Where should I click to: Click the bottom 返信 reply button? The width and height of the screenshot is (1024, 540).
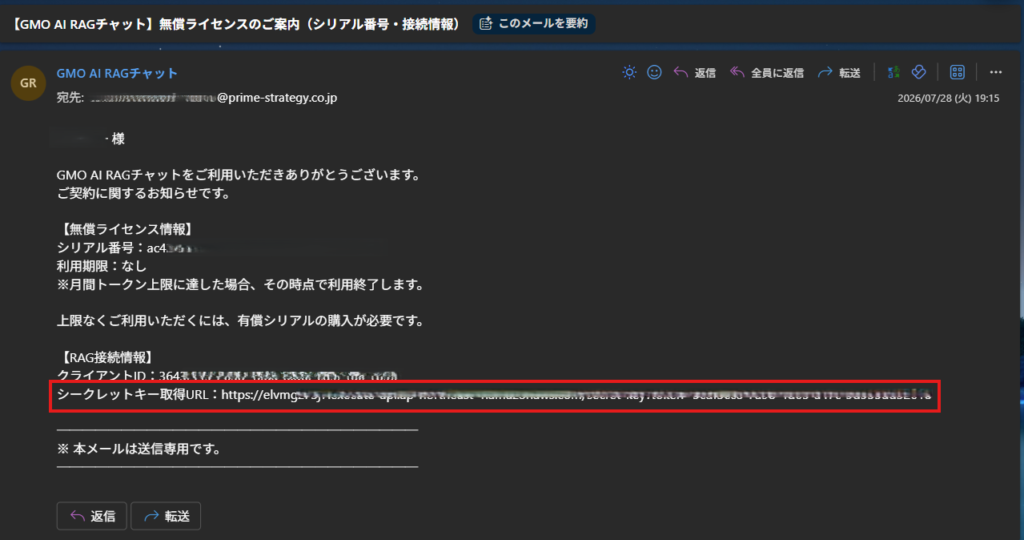pyautogui.click(x=91, y=516)
